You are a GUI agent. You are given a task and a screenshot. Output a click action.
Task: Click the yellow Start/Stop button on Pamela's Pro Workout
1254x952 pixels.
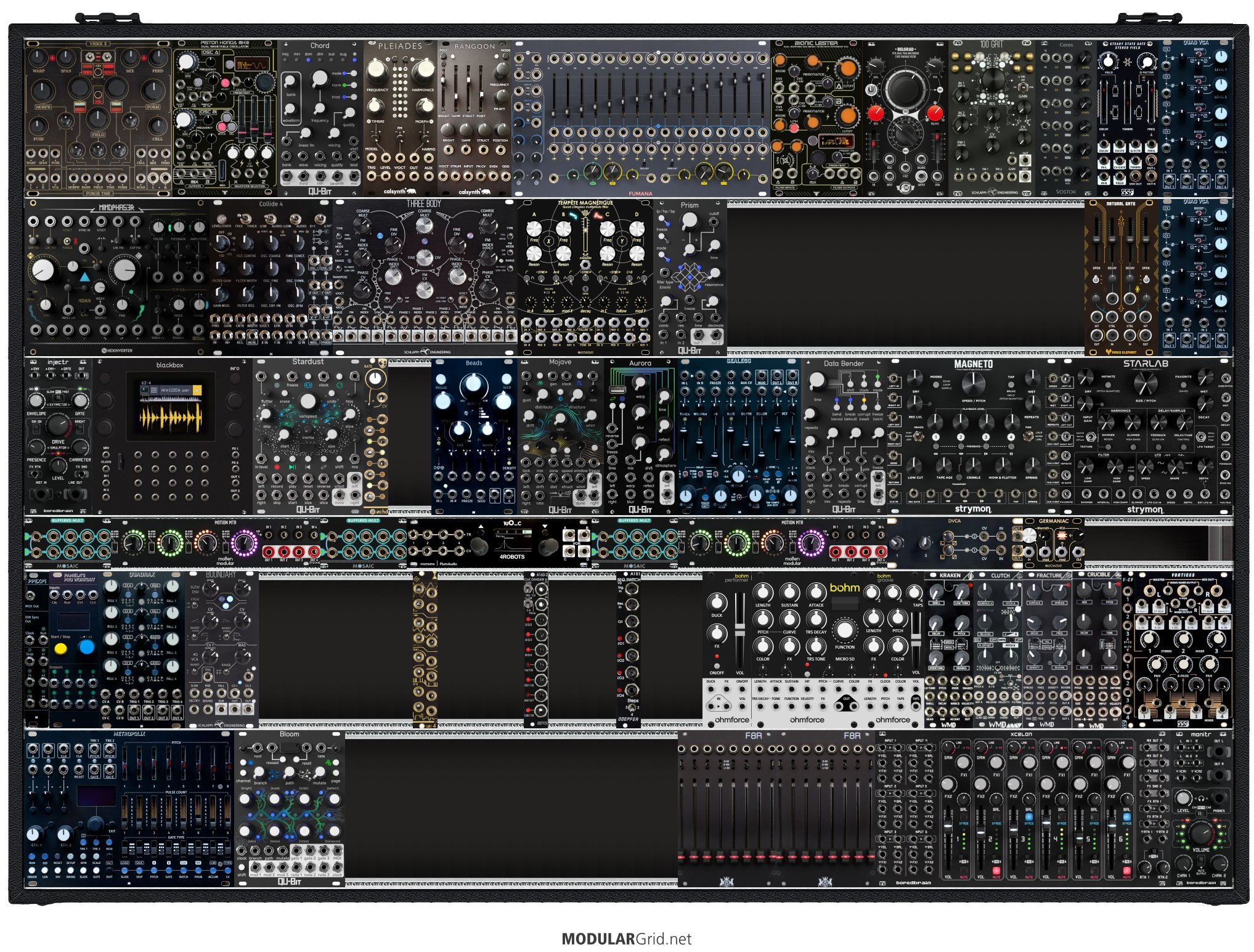[x=60, y=648]
